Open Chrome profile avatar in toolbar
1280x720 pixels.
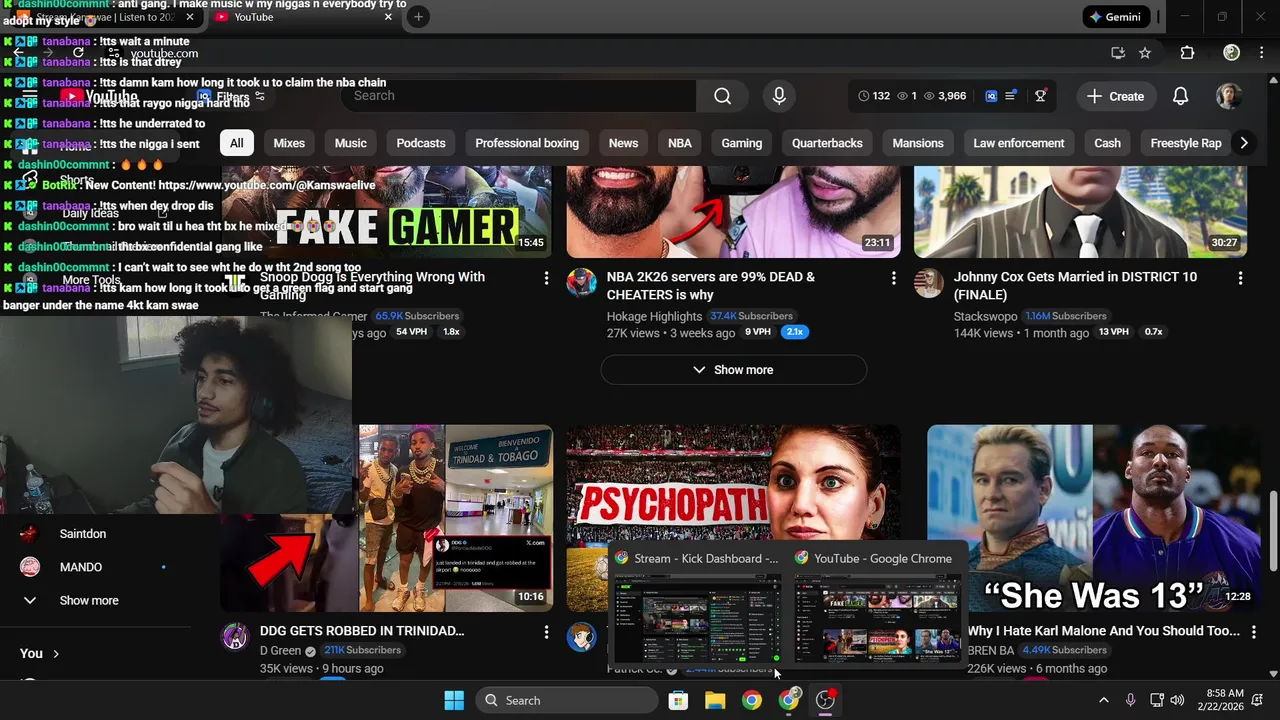(1232, 53)
